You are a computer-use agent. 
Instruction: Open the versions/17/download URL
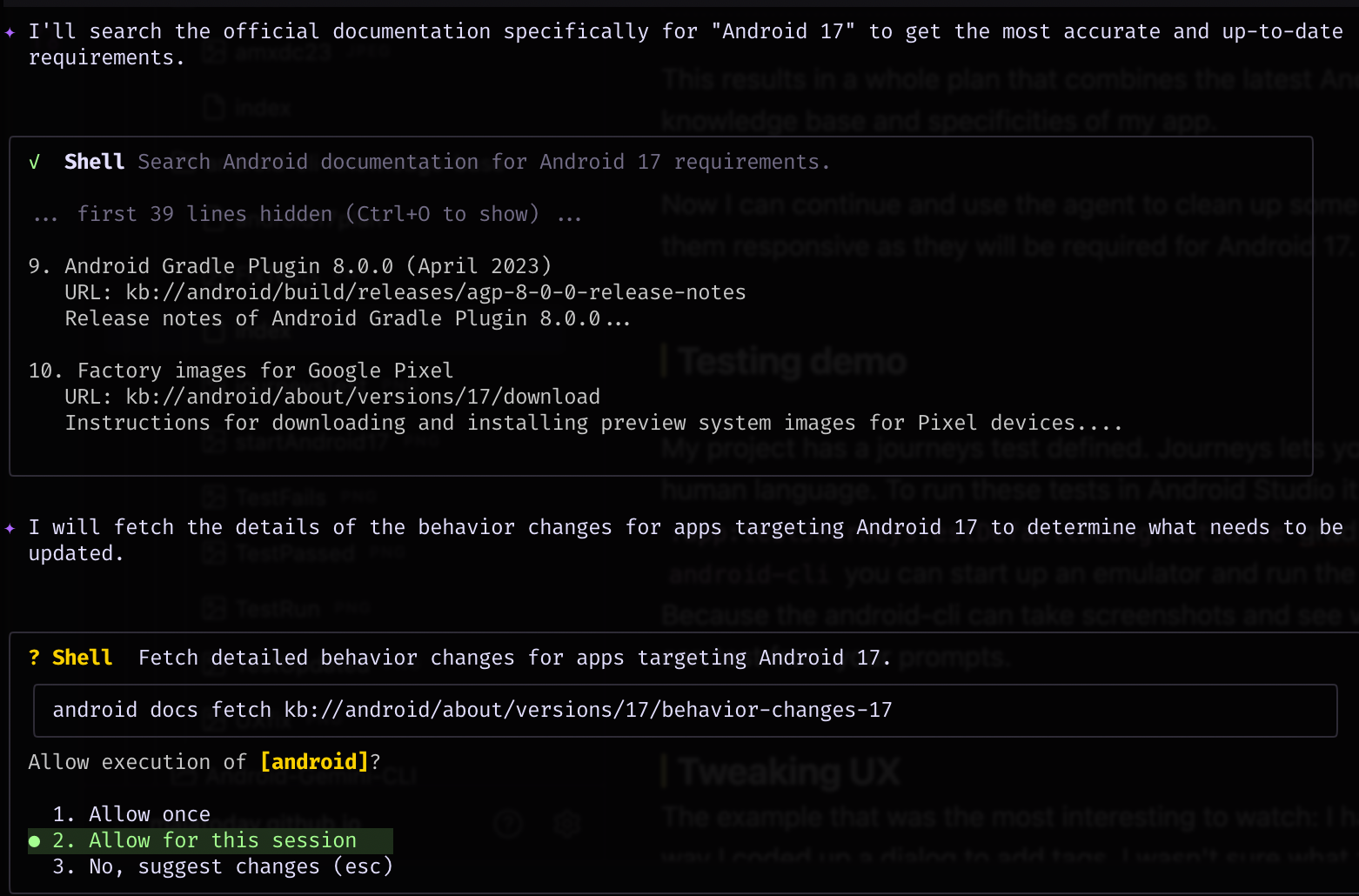pos(362,397)
